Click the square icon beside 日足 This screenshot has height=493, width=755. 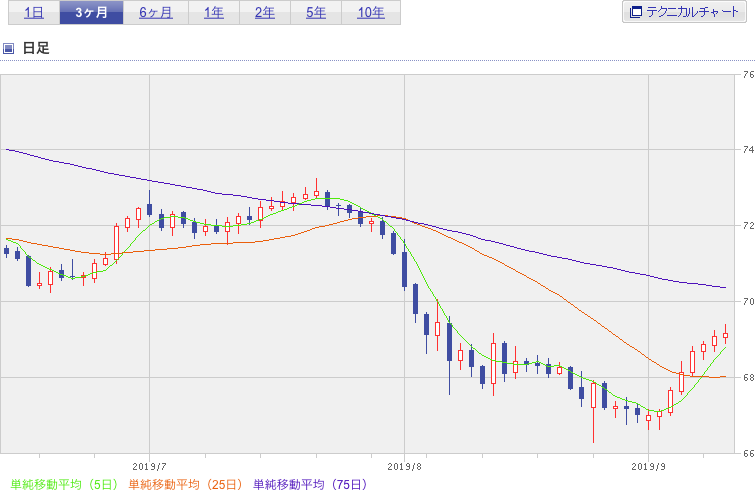click(8, 48)
